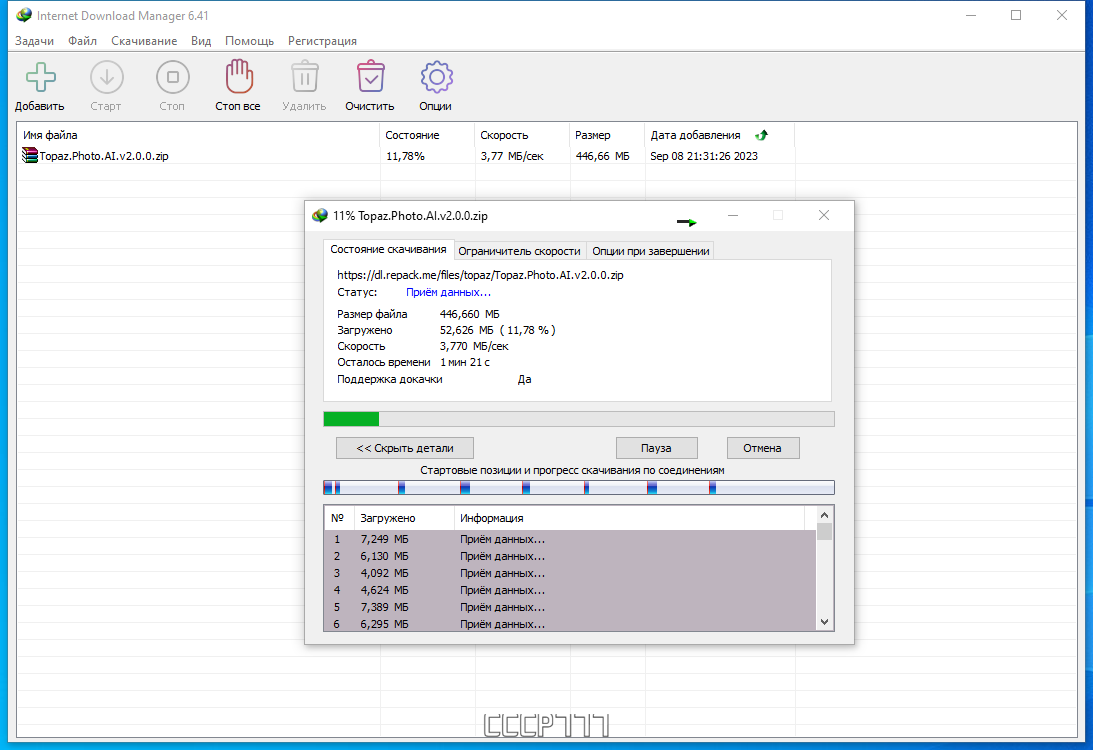The image size is (1093, 750).
Task: Switch to the Опции при завершении tab
Action: tap(650, 251)
